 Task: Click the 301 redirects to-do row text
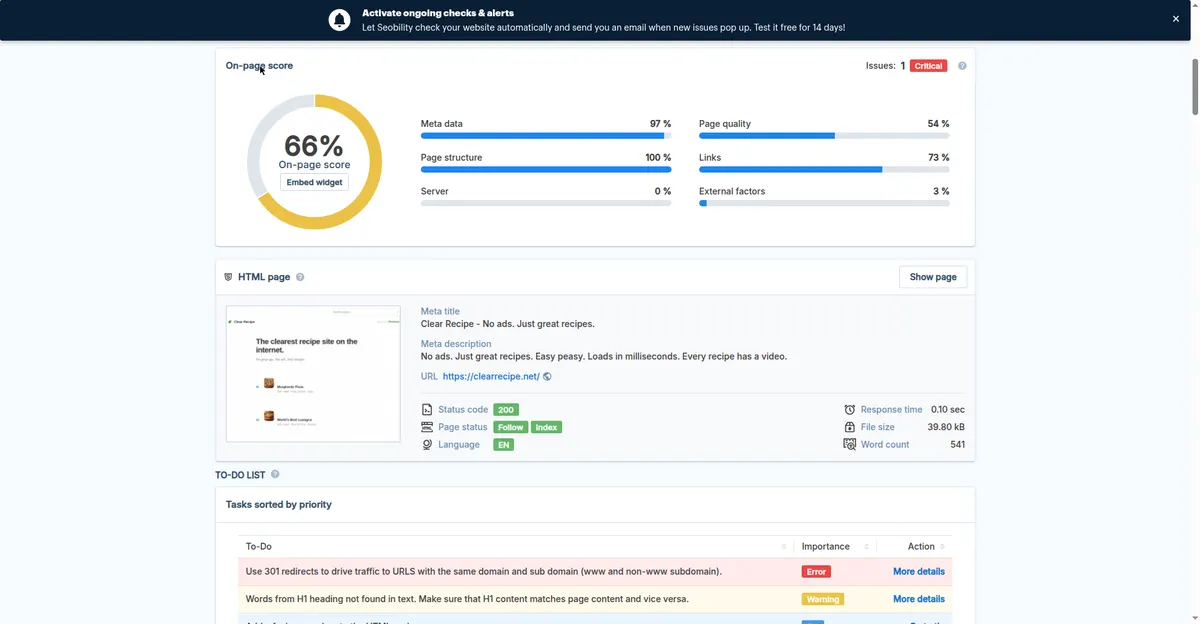[x=484, y=572]
